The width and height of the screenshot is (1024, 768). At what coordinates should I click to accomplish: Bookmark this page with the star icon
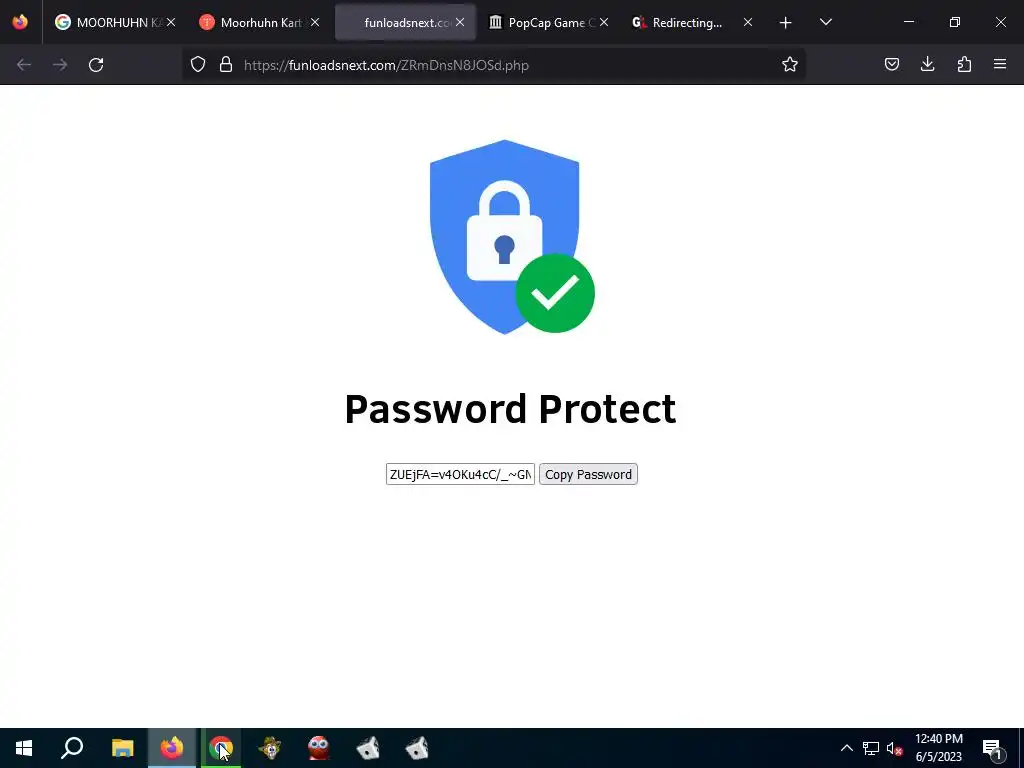tap(790, 64)
